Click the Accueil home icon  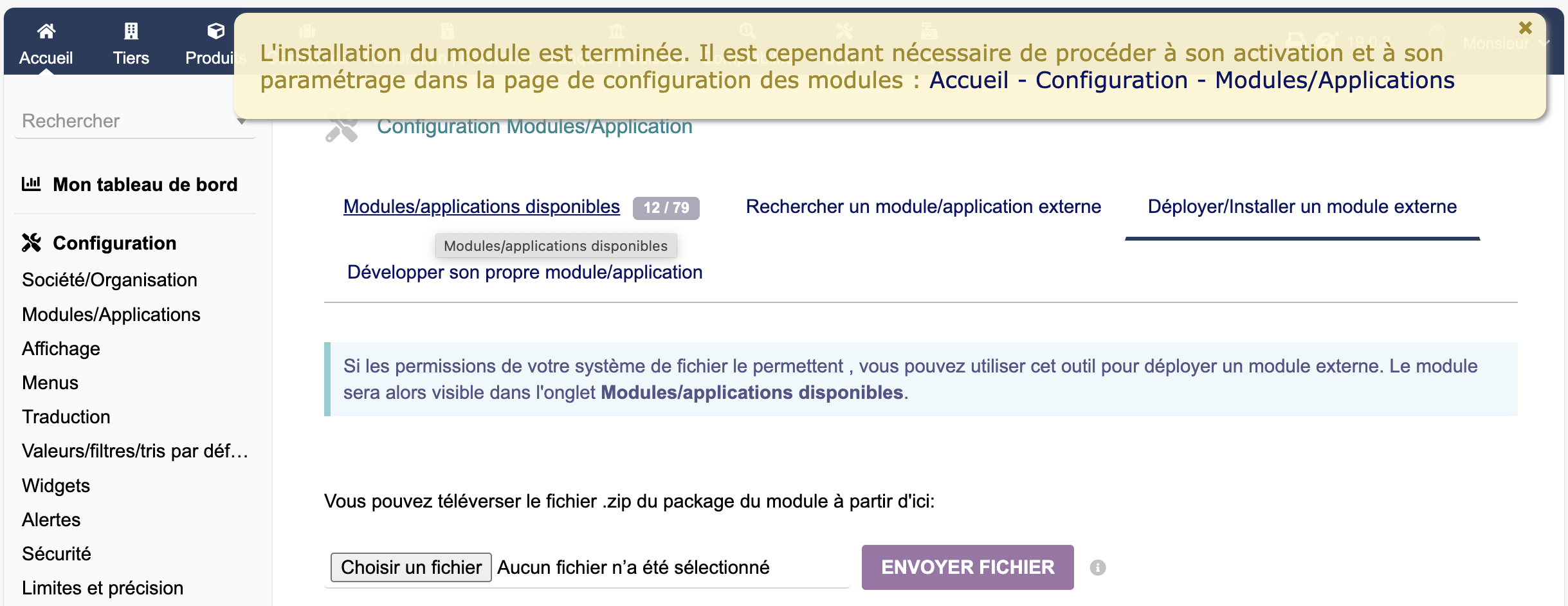[46, 31]
